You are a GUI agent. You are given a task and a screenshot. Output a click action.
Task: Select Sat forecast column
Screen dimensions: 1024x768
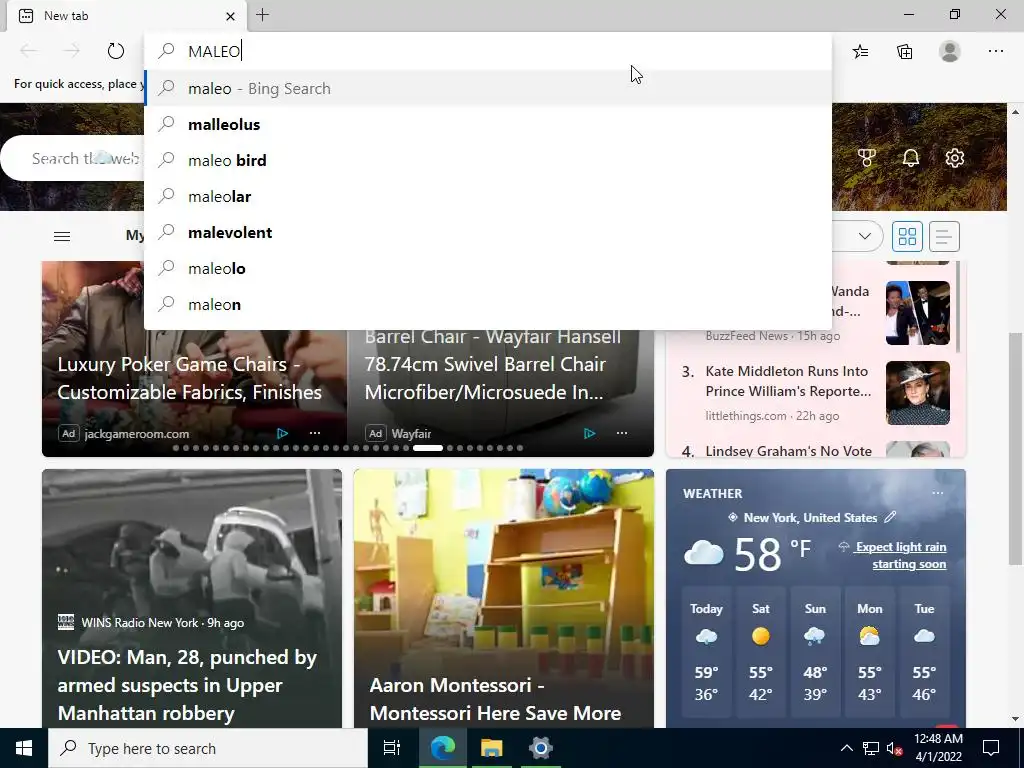pyautogui.click(x=761, y=653)
